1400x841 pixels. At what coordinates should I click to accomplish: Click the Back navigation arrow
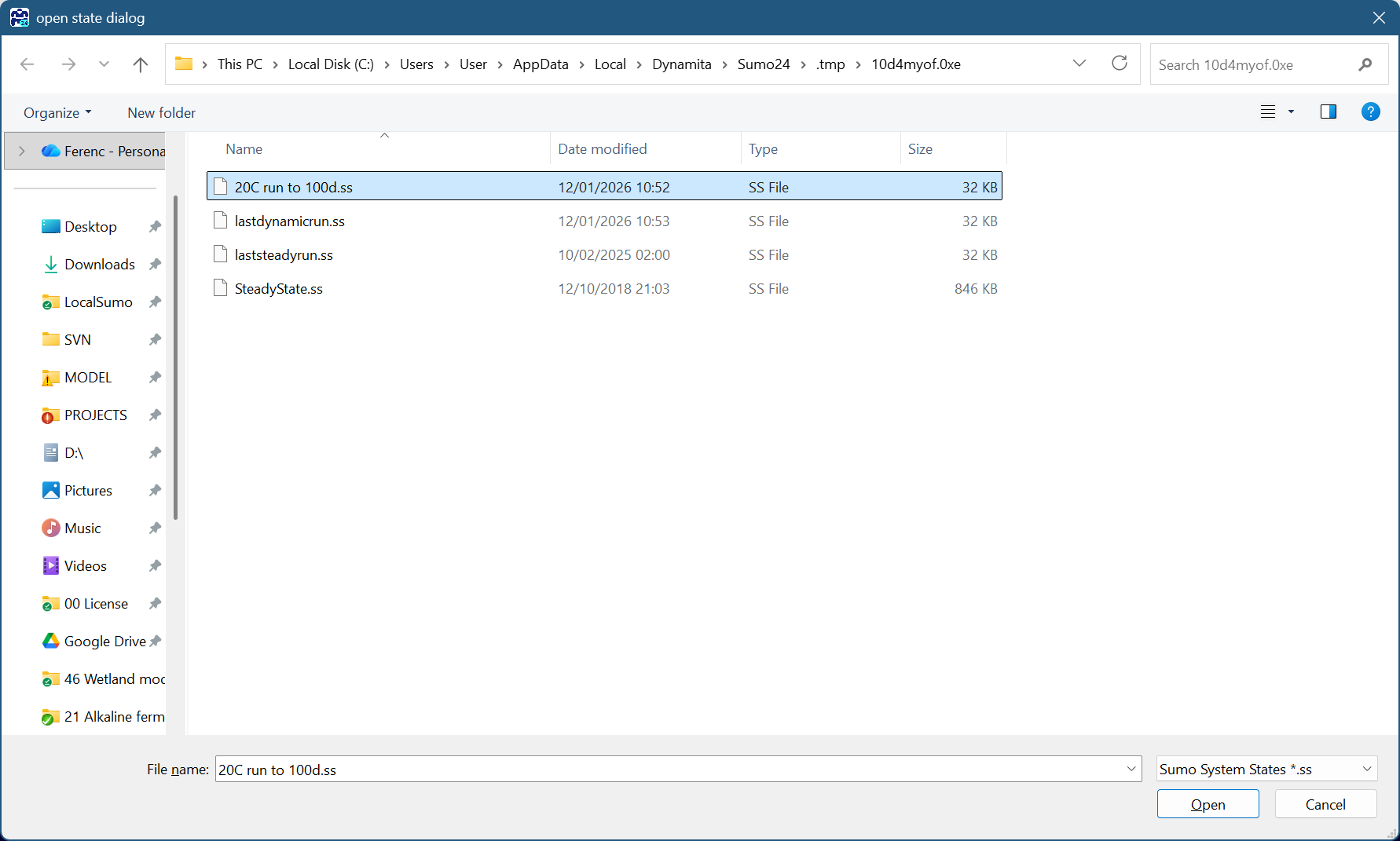click(27, 64)
